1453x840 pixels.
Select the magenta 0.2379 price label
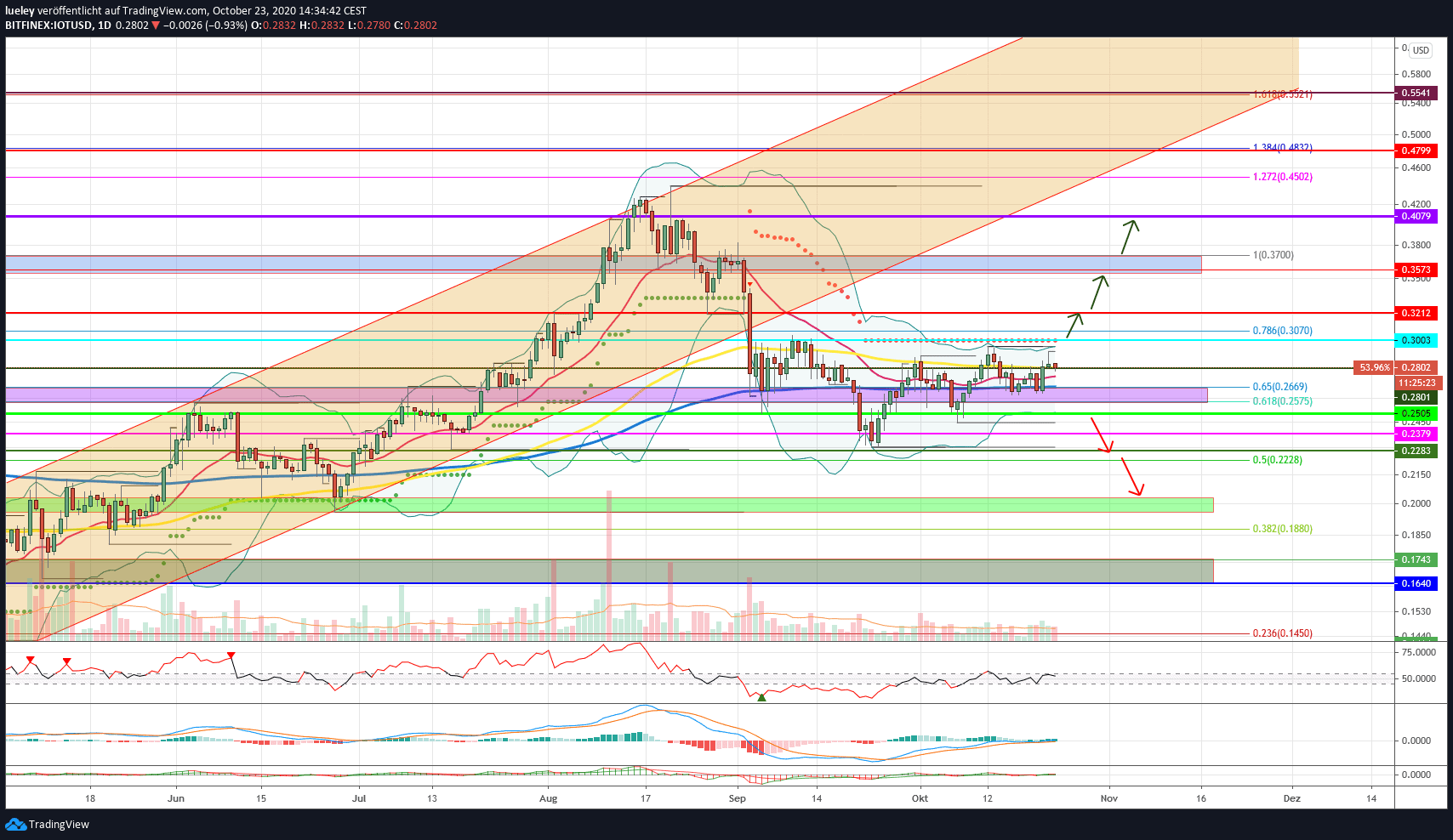pos(1416,434)
